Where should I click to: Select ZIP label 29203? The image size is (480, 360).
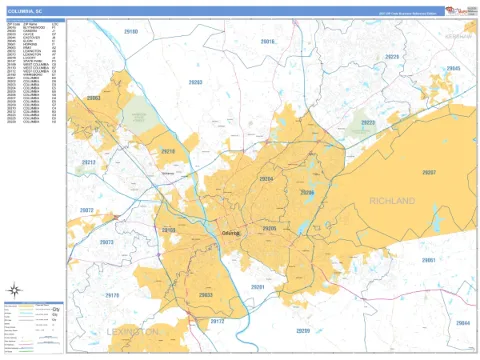coord(195,82)
